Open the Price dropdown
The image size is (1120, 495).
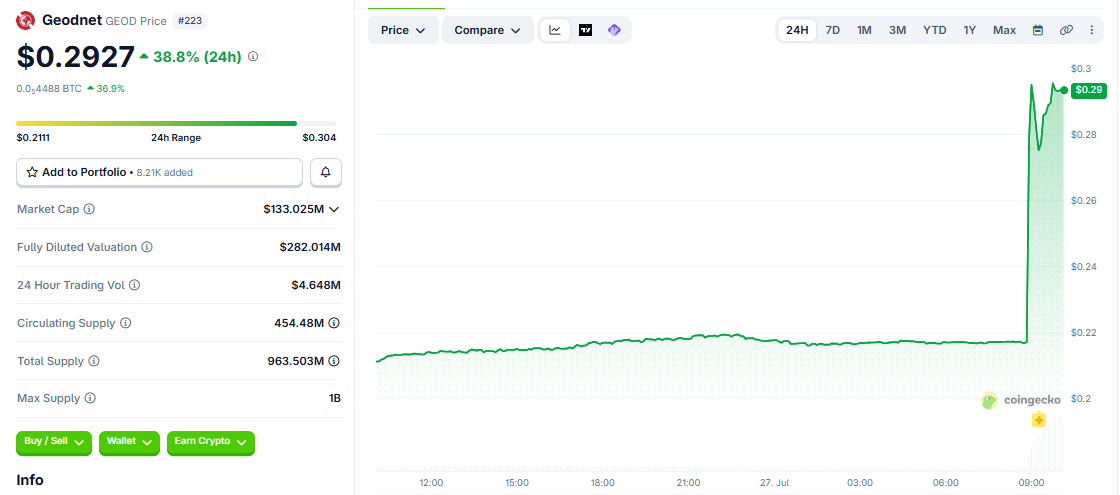click(404, 30)
